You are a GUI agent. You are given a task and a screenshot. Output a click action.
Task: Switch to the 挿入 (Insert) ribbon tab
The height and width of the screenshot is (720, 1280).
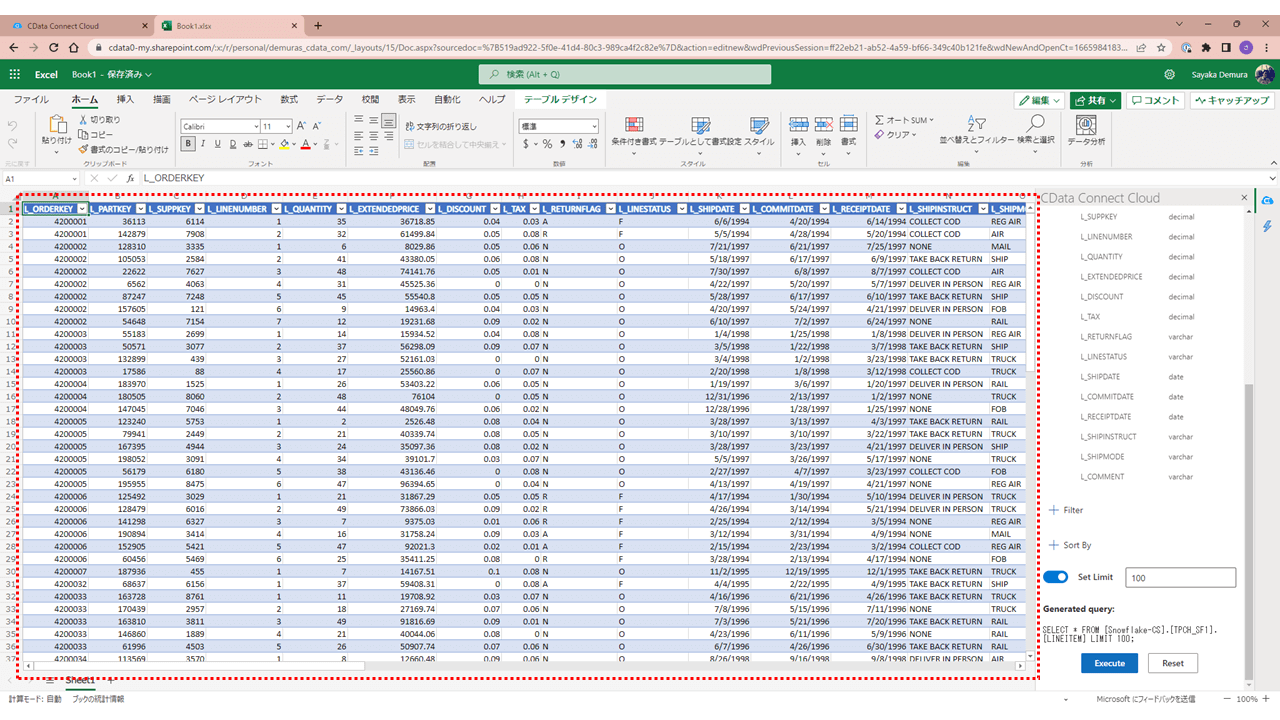[x=125, y=100]
